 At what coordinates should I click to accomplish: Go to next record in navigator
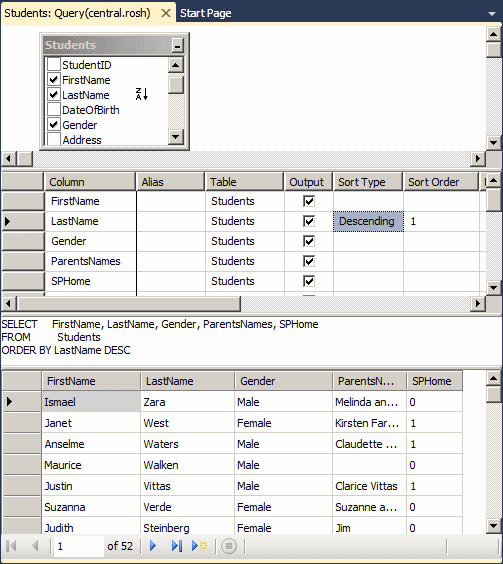(153, 546)
